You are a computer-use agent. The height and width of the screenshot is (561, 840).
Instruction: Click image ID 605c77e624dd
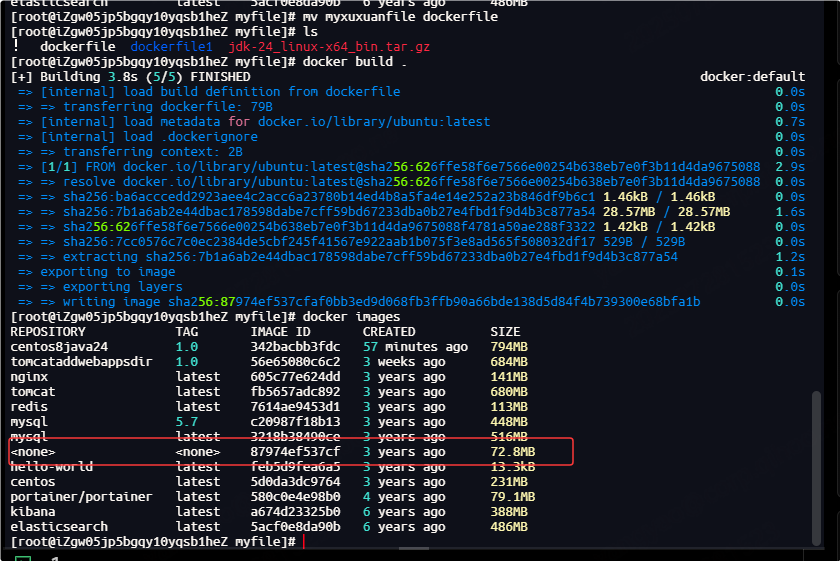pos(295,377)
